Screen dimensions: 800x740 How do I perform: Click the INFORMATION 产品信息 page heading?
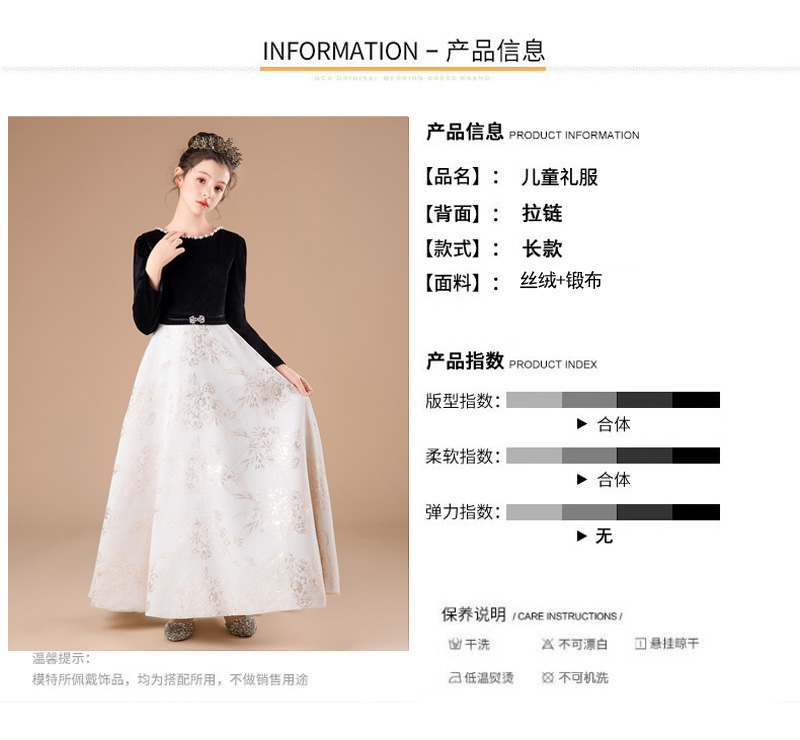click(x=404, y=51)
